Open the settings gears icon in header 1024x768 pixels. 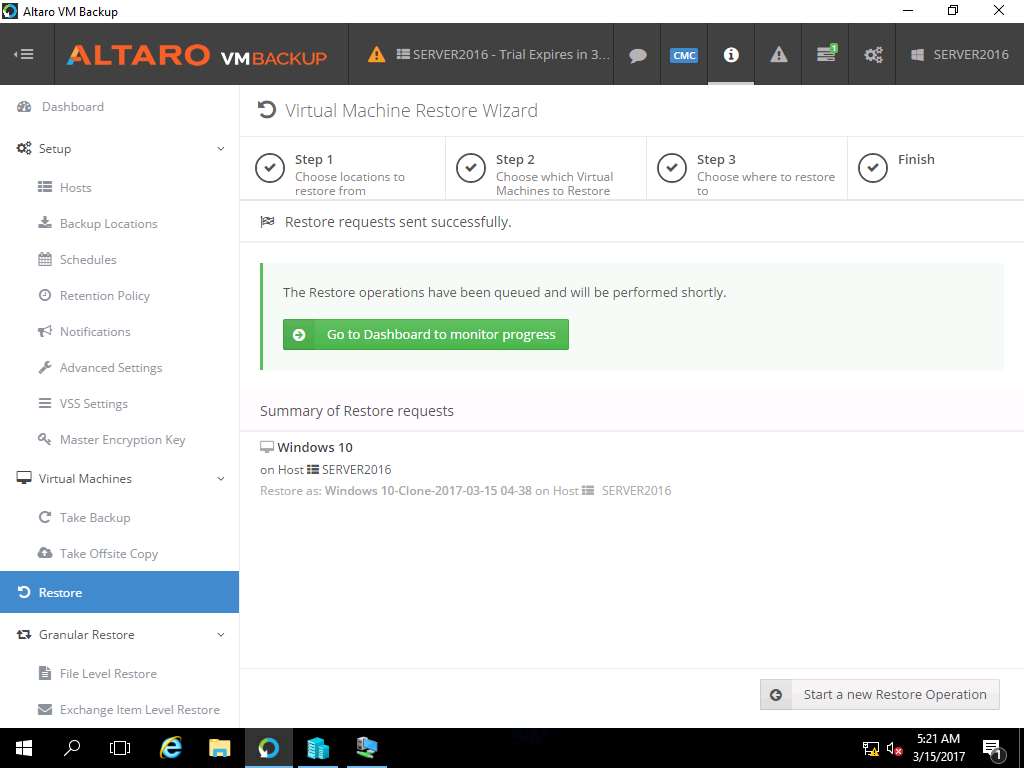pyautogui.click(x=873, y=55)
